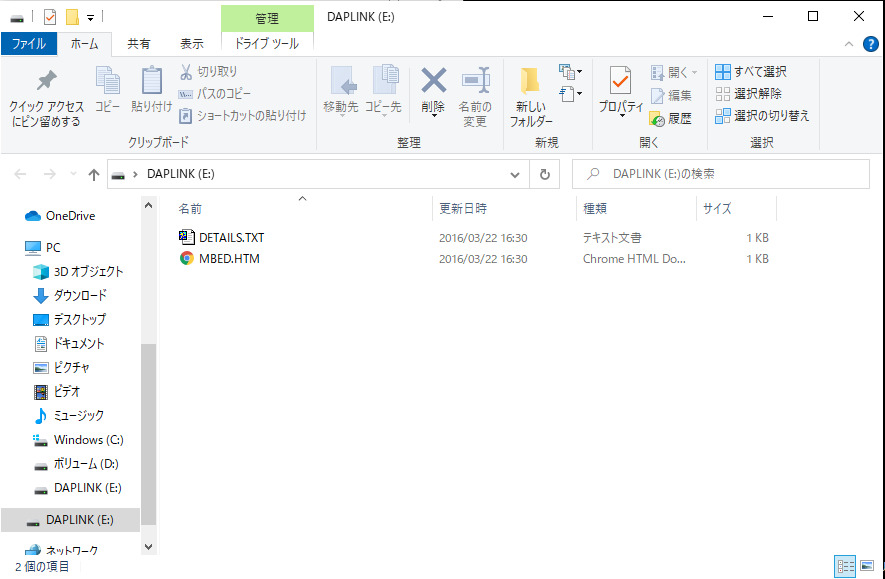Click 選択解除 (Select none)
Viewport: 885px width, 579px height.
pyautogui.click(x=748, y=94)
